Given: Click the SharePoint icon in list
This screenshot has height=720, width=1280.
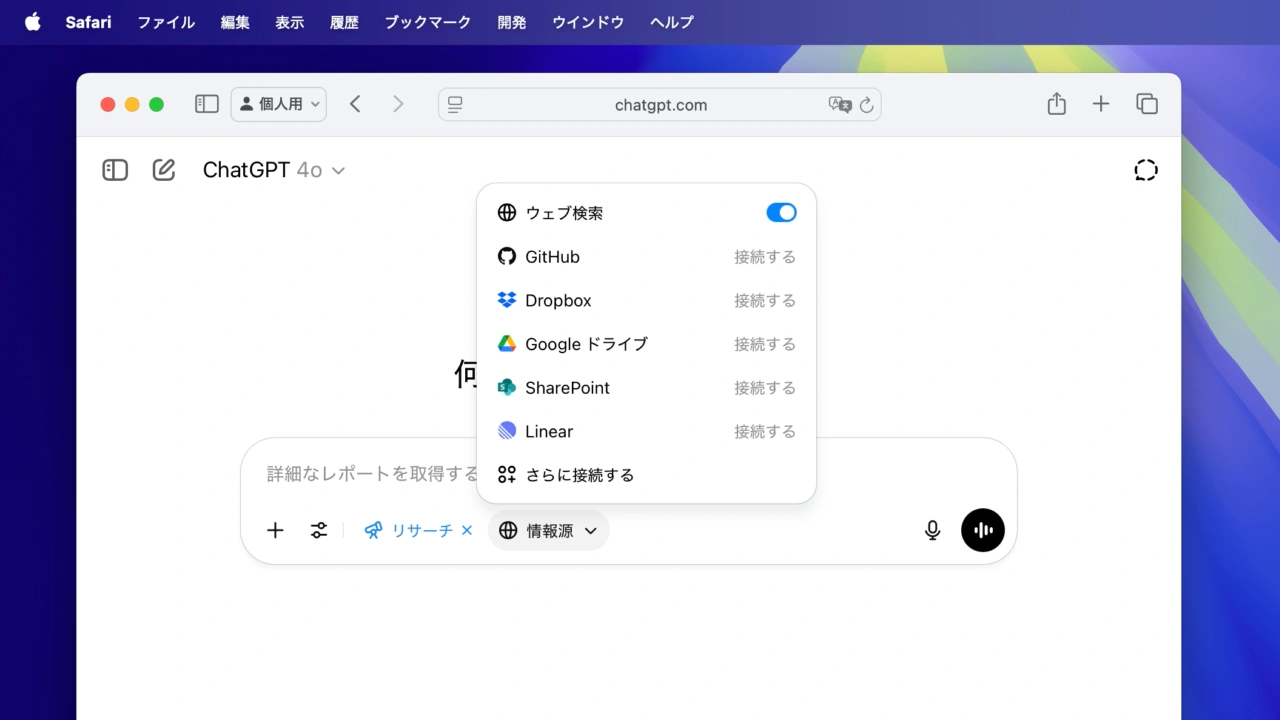Looking at the screenshot, I should (x=507, y=388).
